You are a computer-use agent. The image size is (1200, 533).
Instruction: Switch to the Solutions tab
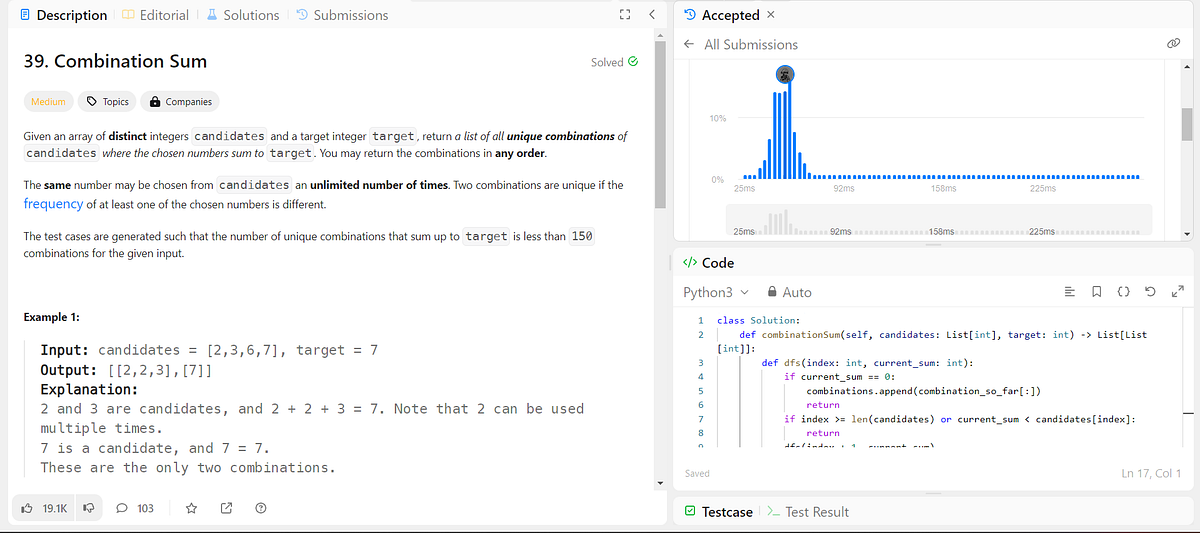[x=242, y=15]
